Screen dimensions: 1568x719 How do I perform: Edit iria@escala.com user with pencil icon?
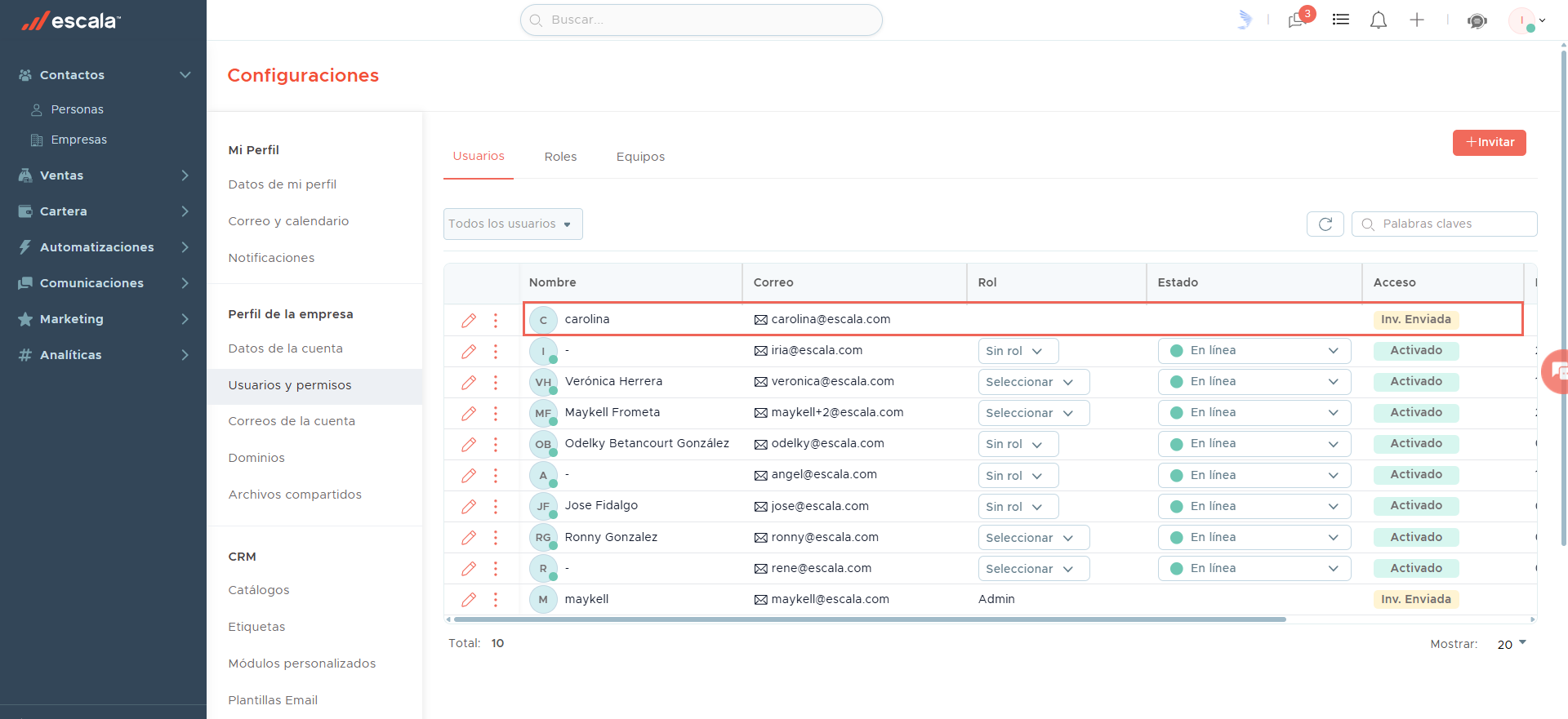(469, 351)
